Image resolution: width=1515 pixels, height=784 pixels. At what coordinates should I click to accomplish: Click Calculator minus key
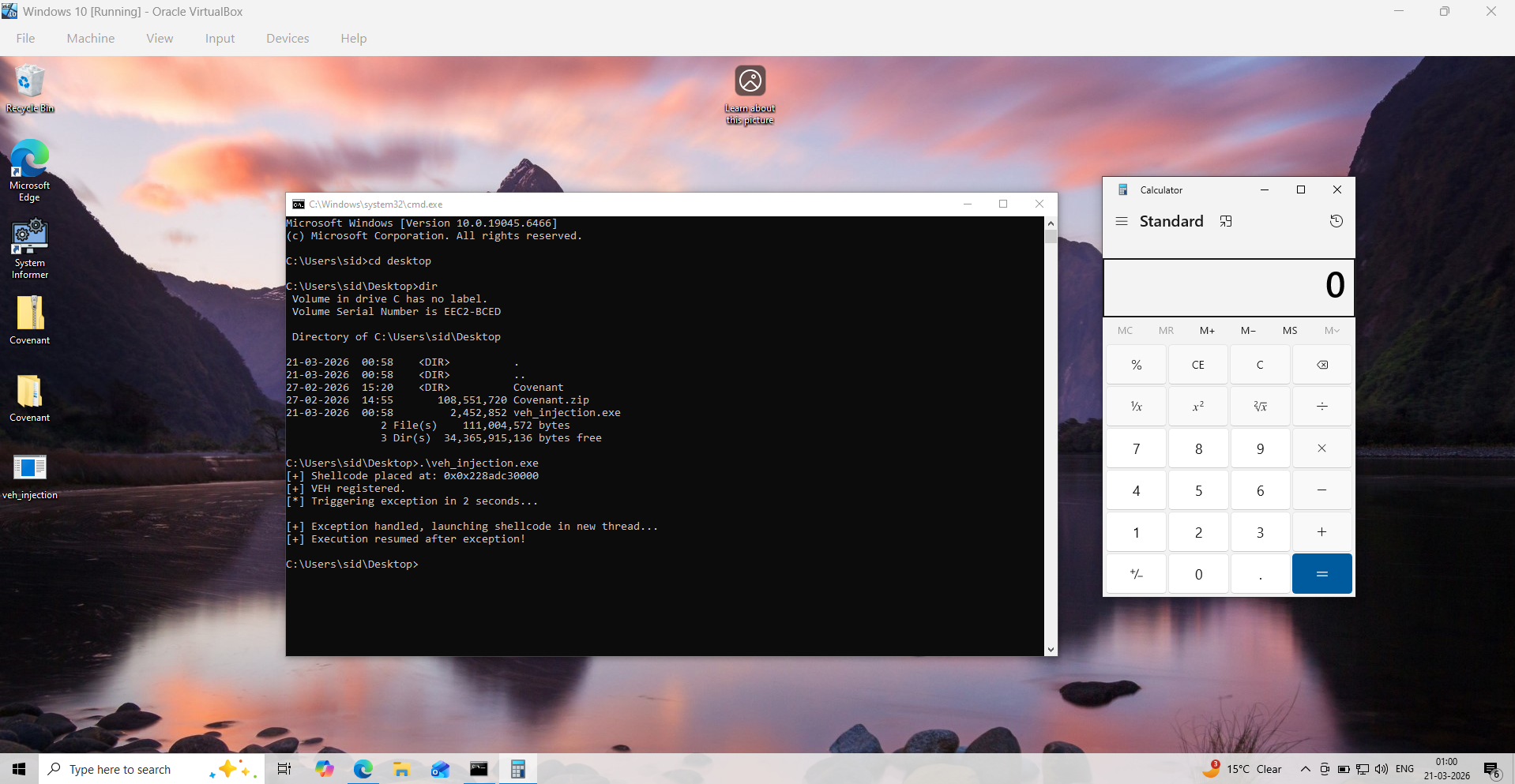(x=1322, y=490)
